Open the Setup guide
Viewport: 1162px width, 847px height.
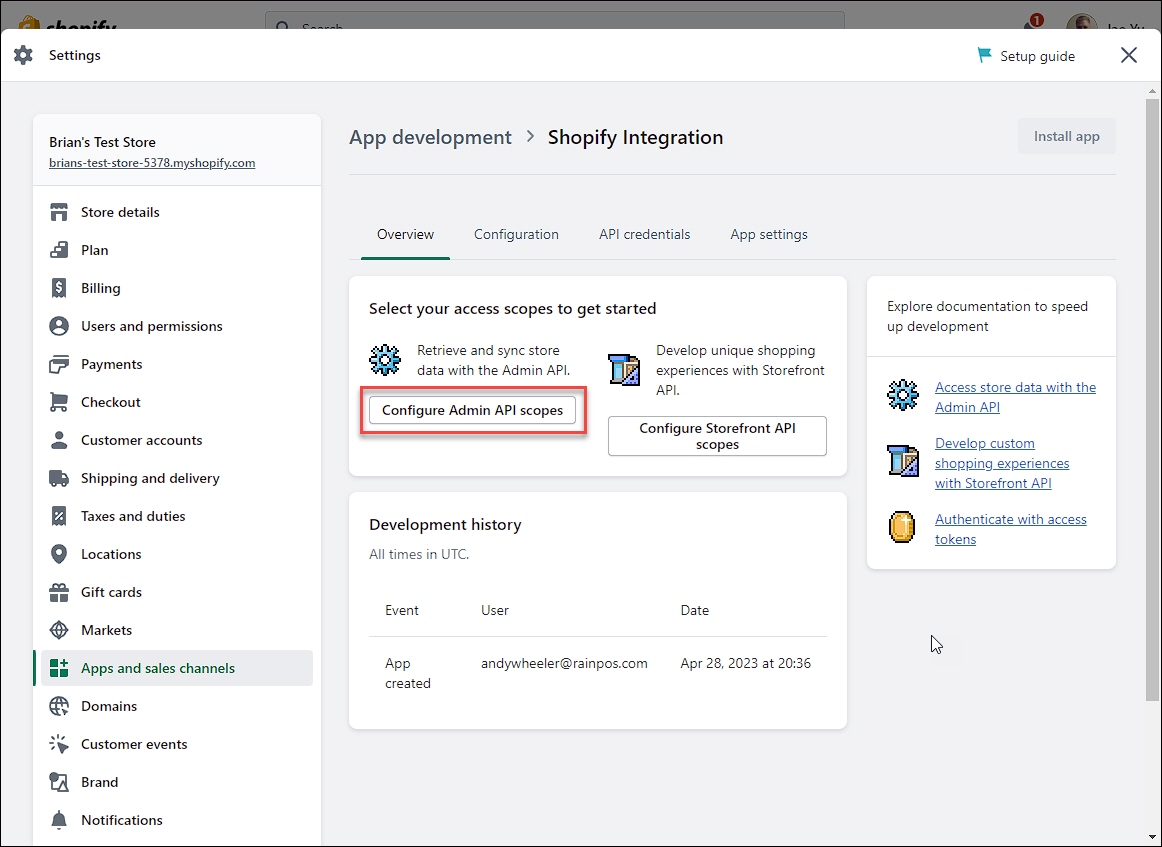coord(1026,56)
